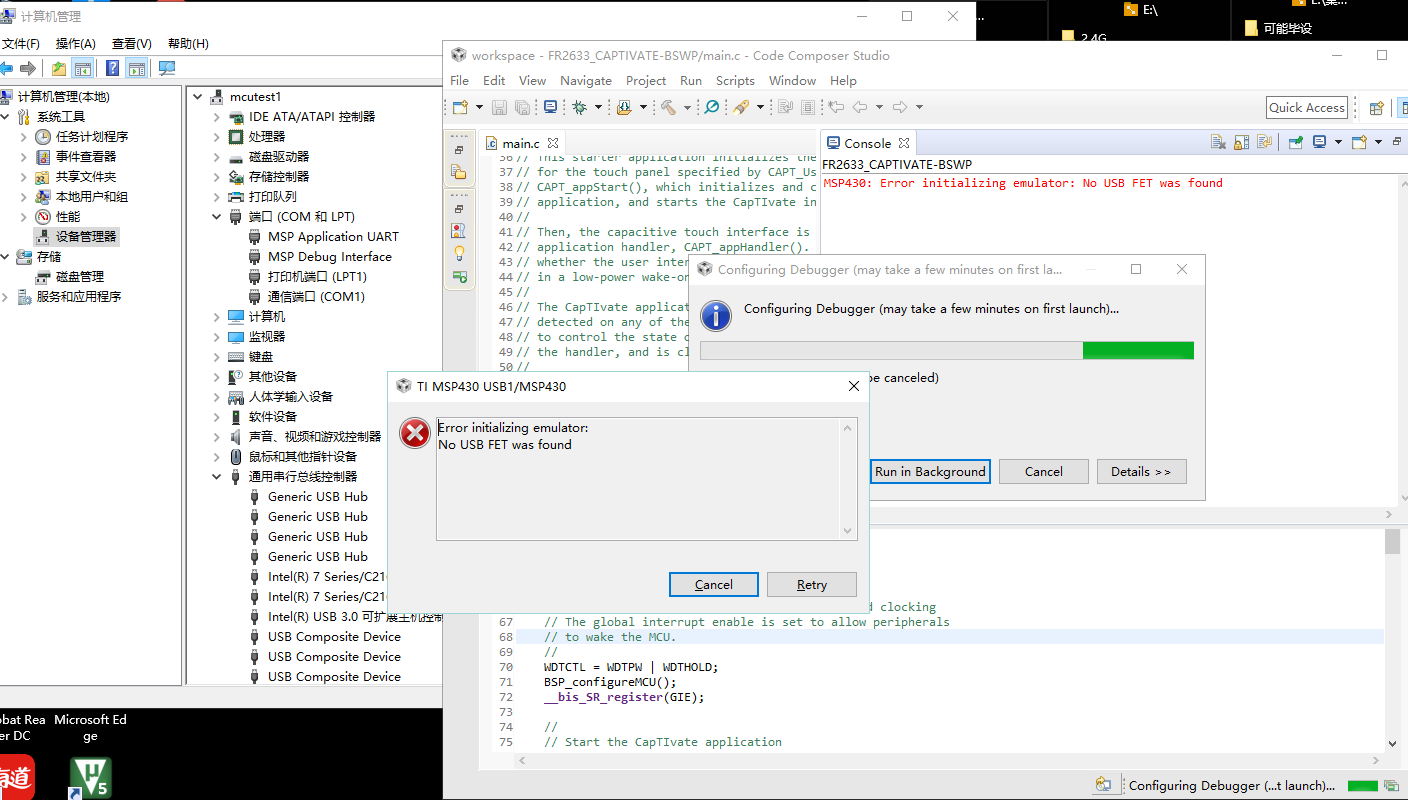Open the 查看(V) menu in Computer Management

click(132, 44)
